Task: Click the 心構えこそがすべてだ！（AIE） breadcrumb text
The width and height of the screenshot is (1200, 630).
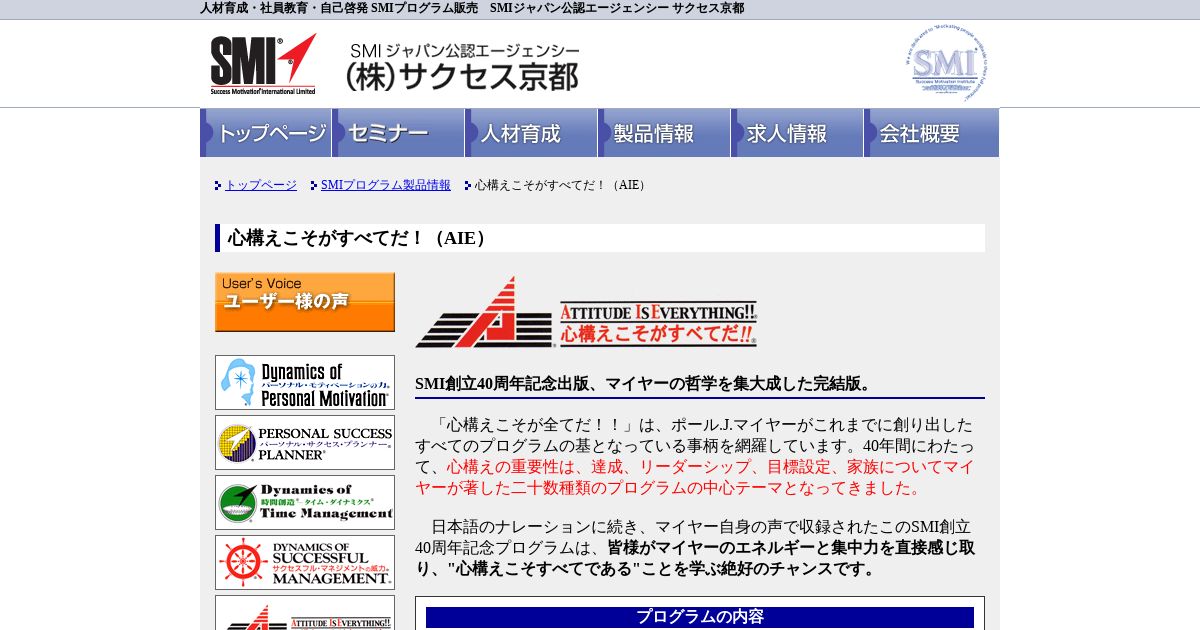Action: tap(562, 185)
